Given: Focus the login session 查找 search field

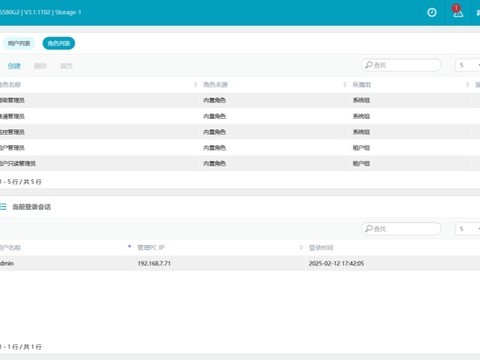Looking at the screenshot, I should (x=401, y=229).
